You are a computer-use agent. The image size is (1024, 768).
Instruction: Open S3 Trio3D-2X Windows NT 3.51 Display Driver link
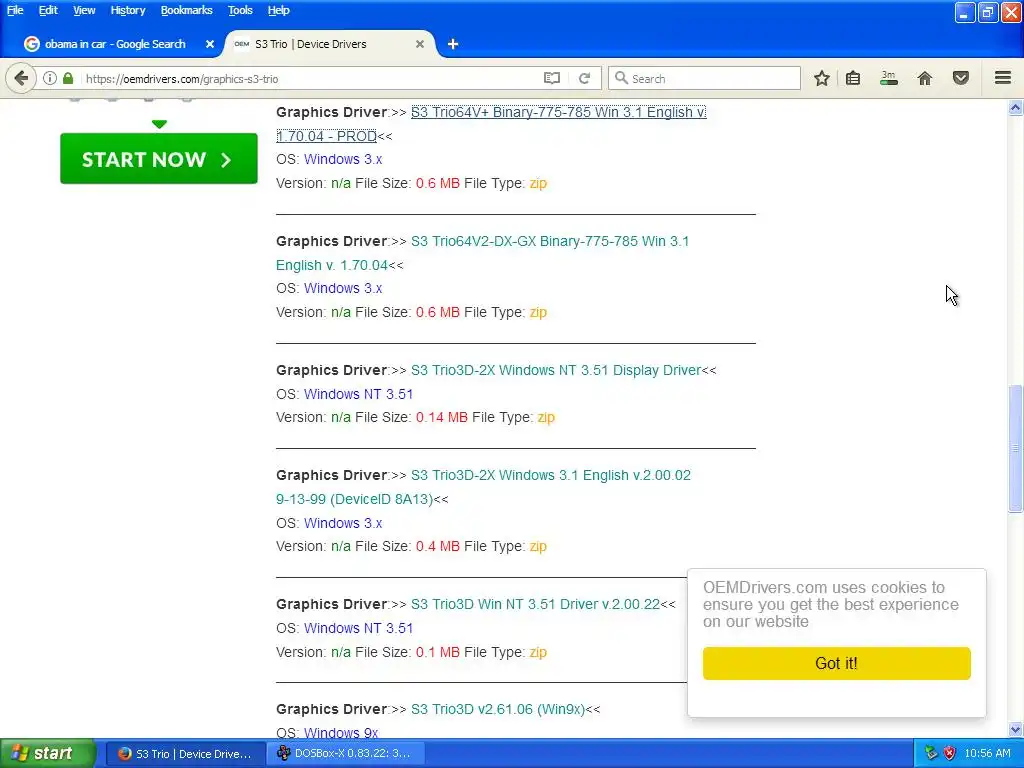(556, 370)
